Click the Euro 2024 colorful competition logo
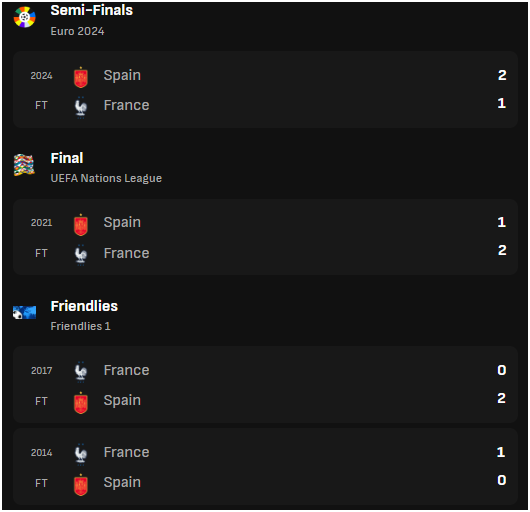The image size is (530, 512). tap(24, 17)
